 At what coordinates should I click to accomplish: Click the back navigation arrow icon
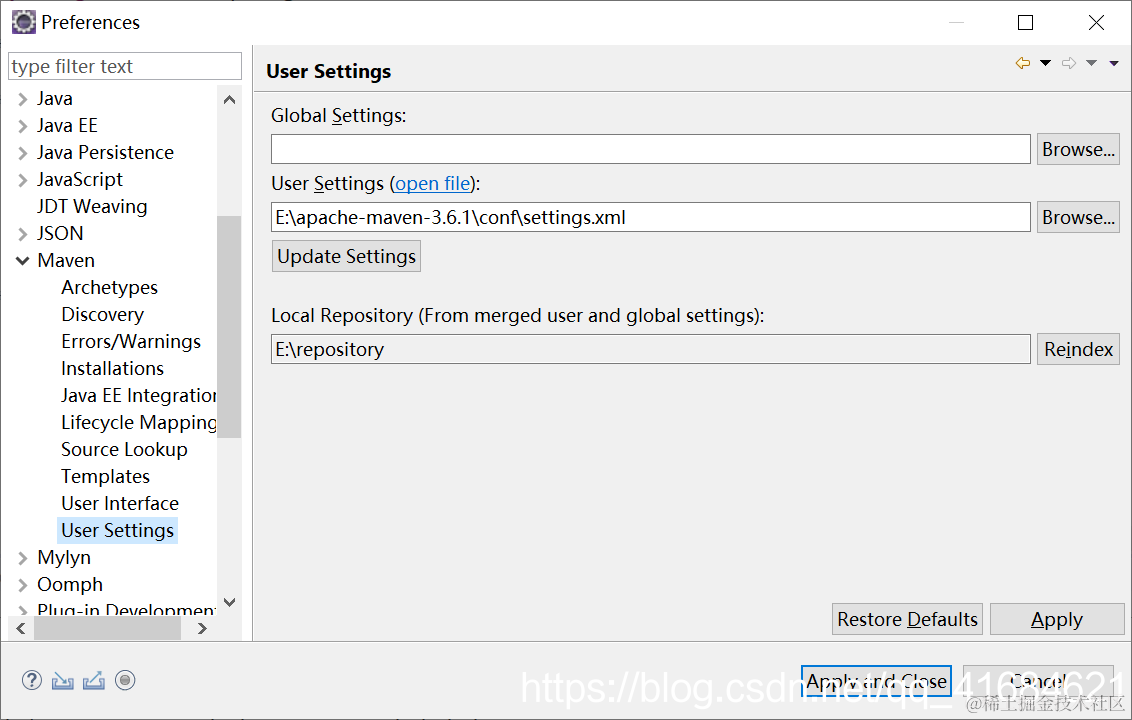tap(1023, 64)
